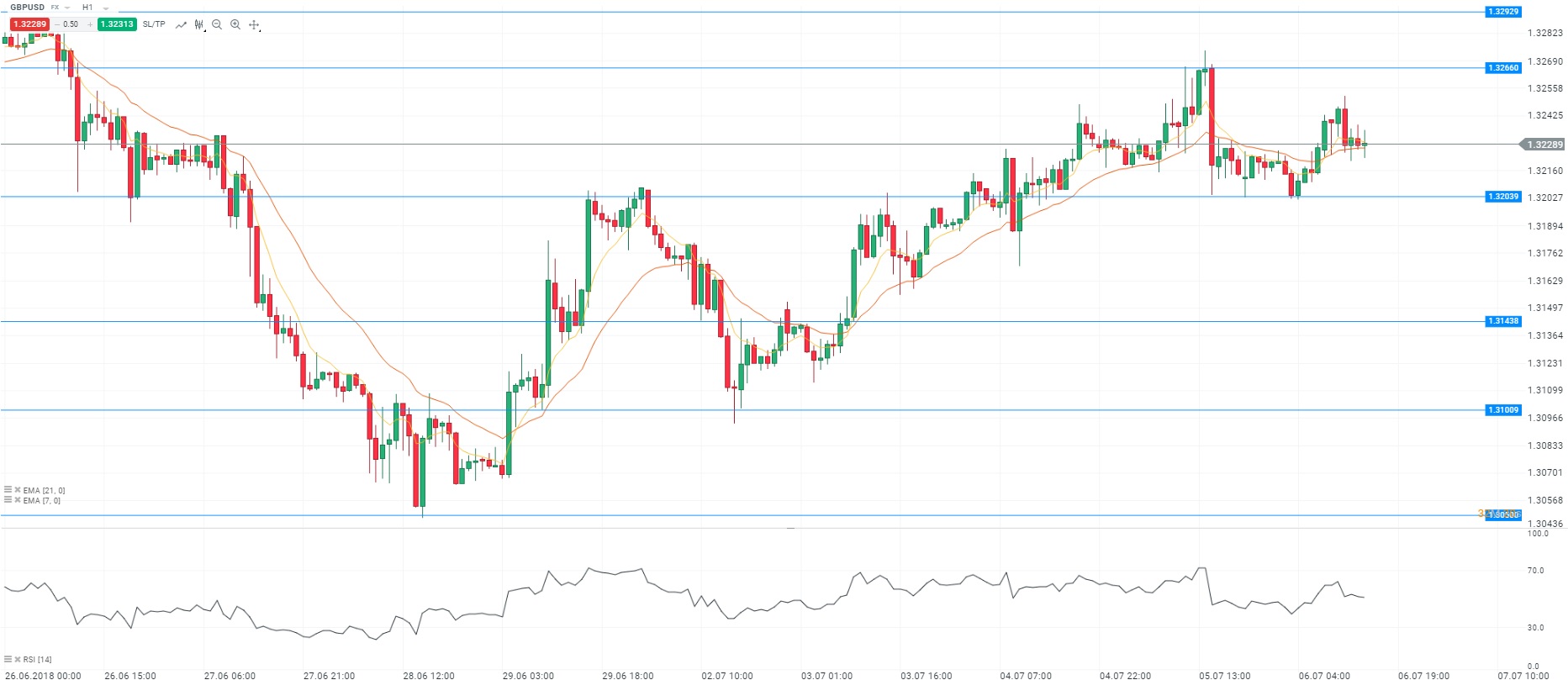Open the chart type candlestick icon
The height and width of the screenshot is (680, 1568).
199,25
